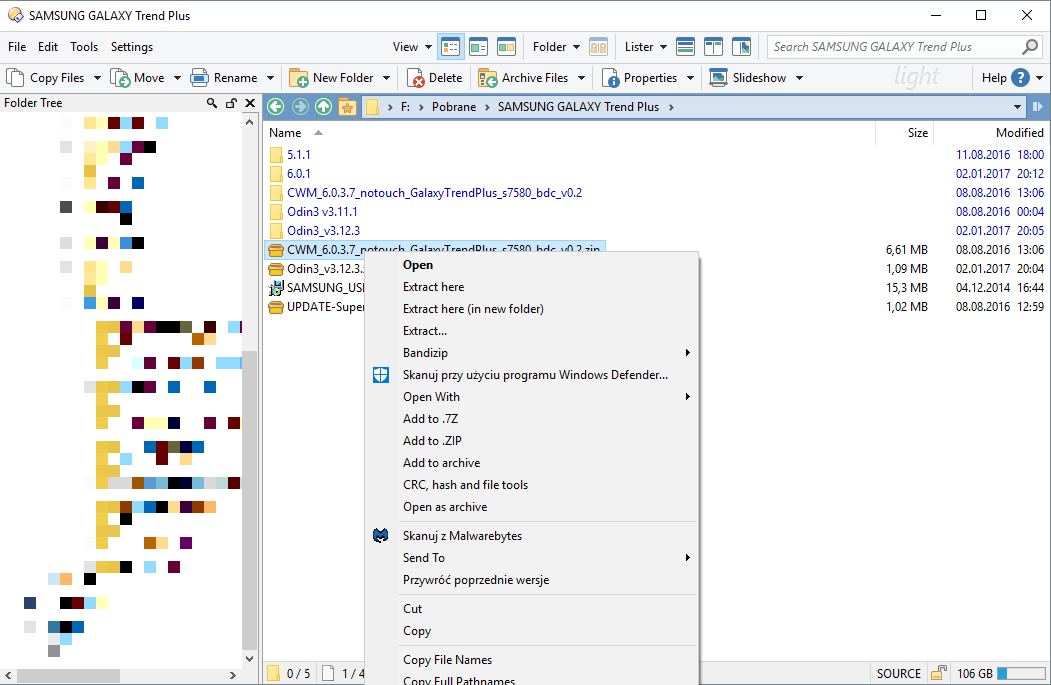Open the Rename dropdown arrow
This screenshot has width=1051, height=685.
270,78
